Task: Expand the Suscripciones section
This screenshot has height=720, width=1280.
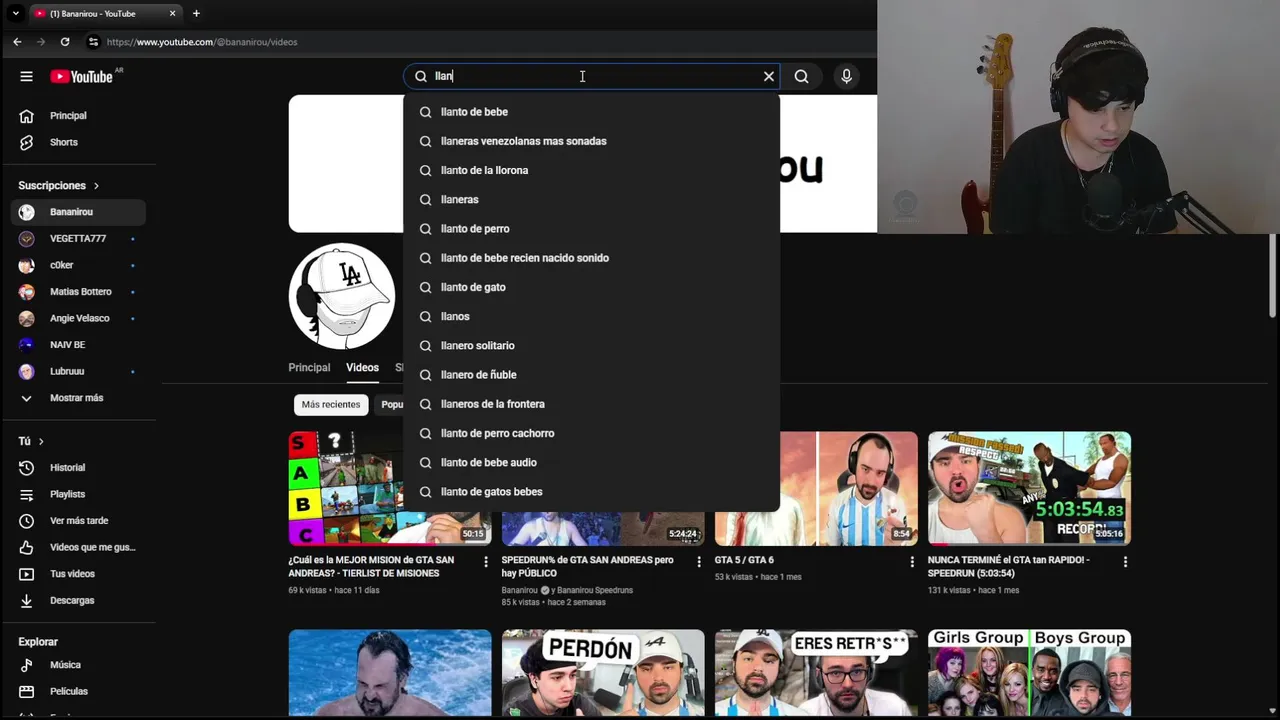Action: [59, 186]
